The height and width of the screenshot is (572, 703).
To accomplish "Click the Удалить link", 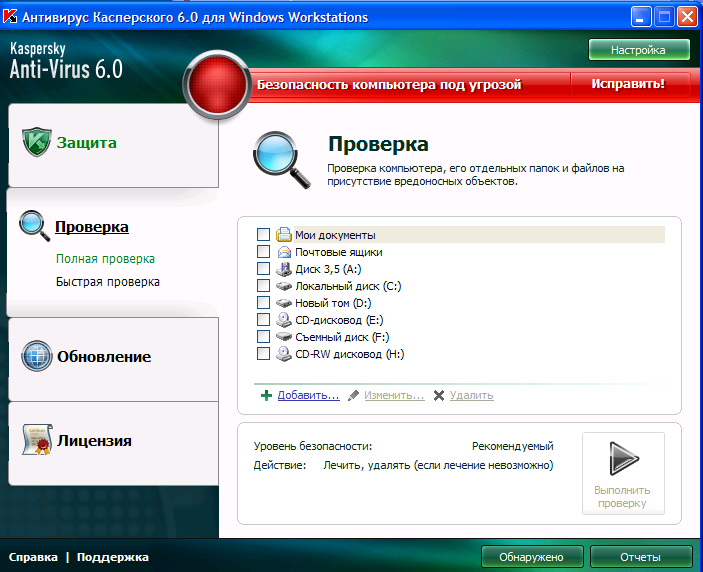I will [472, 395].
